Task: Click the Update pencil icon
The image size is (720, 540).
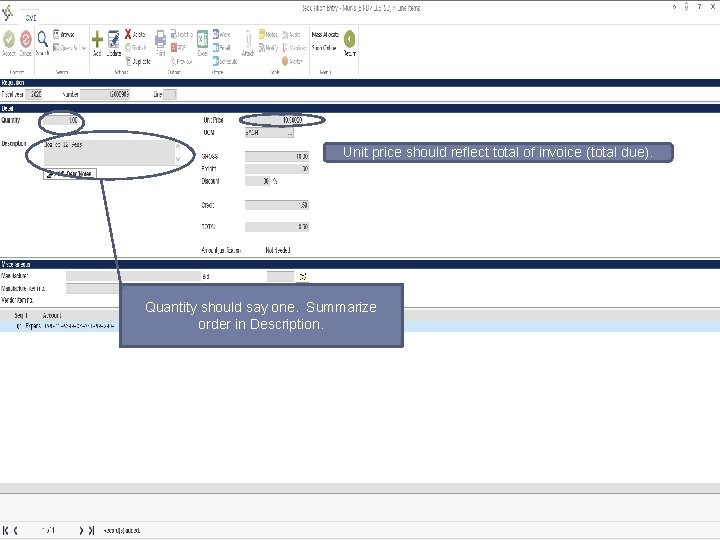Action: 113,39
